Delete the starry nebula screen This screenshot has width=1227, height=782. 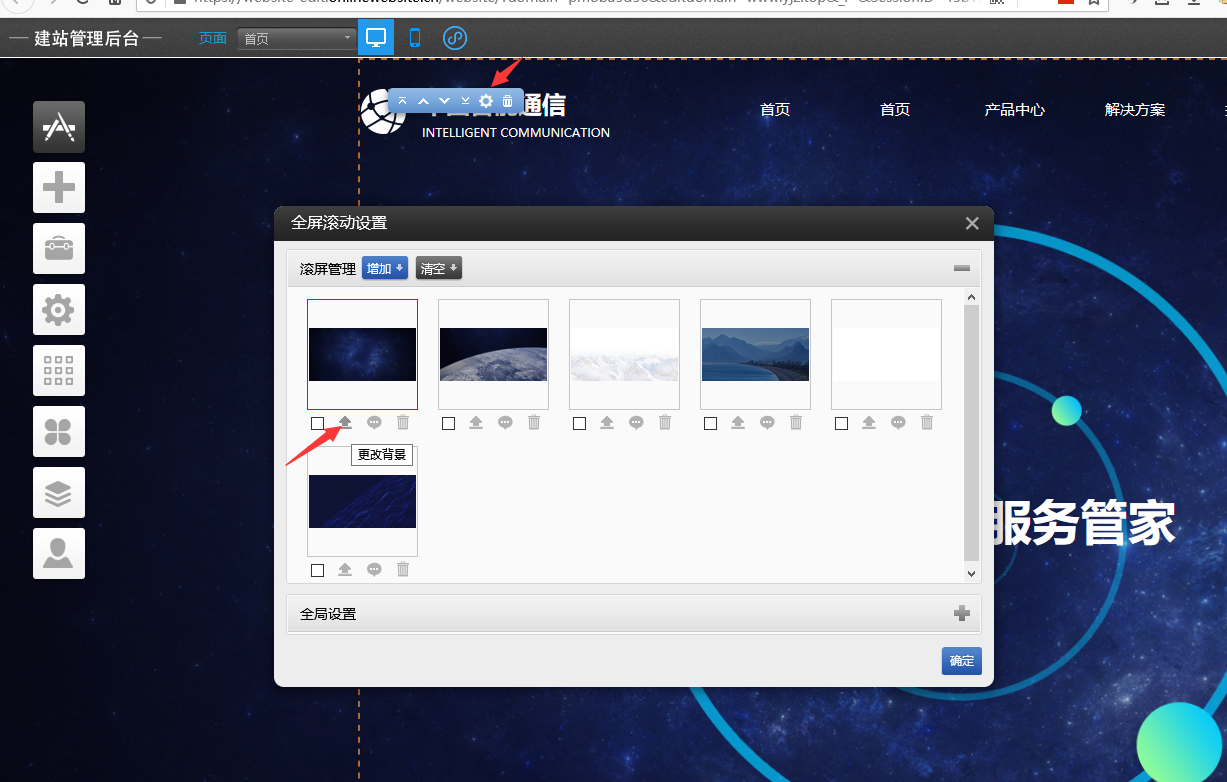[x=403, y=423]
